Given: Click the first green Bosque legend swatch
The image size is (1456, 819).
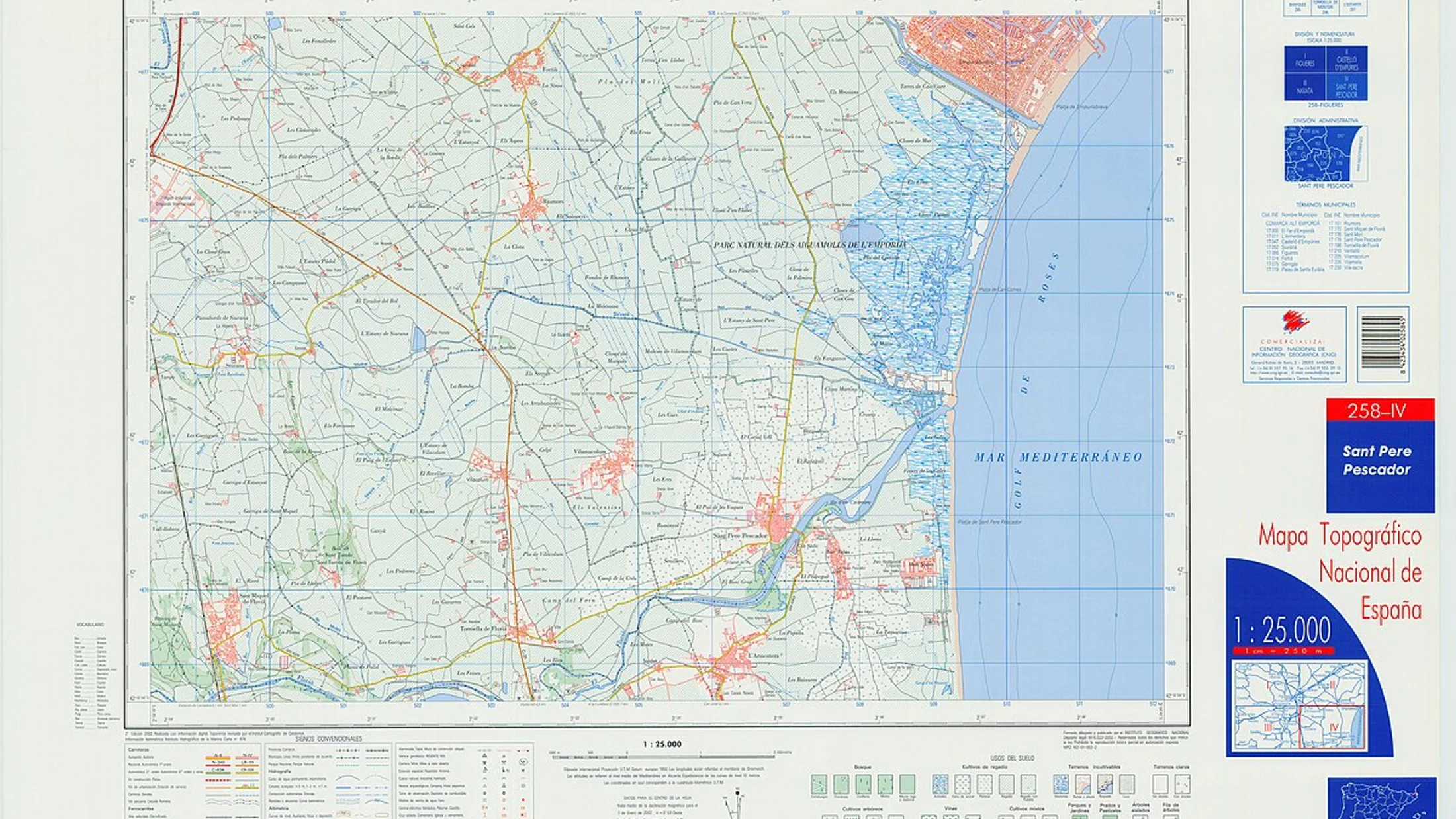Looking at the screenshot, I should pos(819,785).
